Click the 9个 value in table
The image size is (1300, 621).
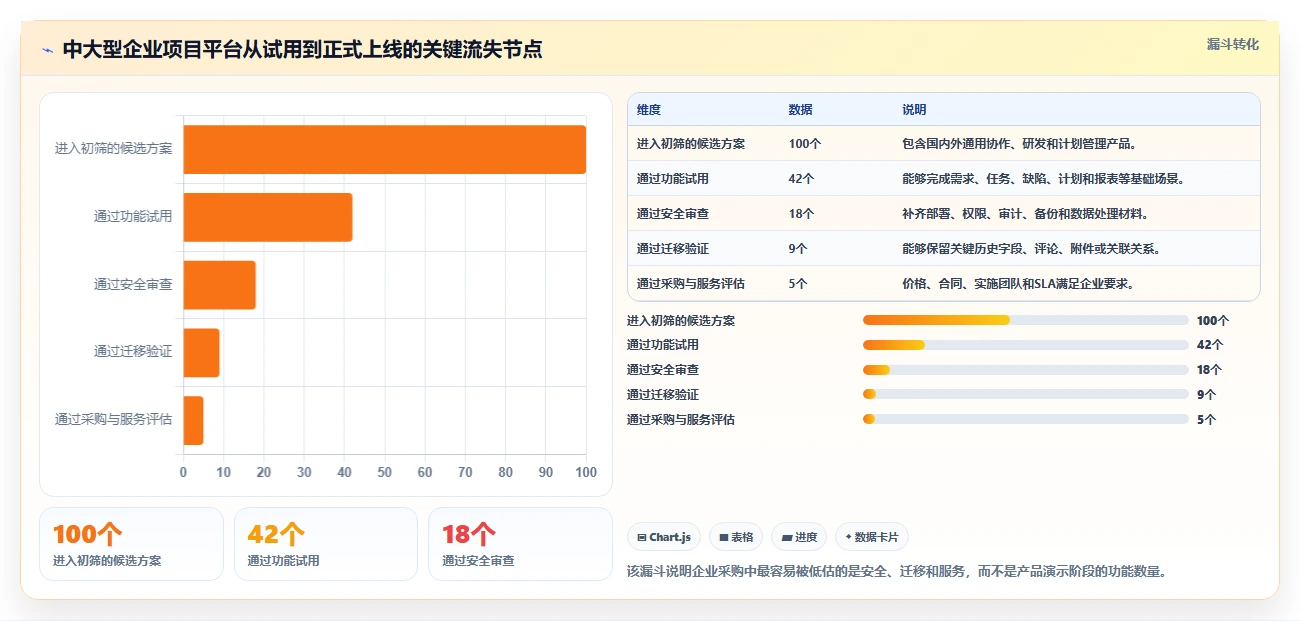point(798,249)
